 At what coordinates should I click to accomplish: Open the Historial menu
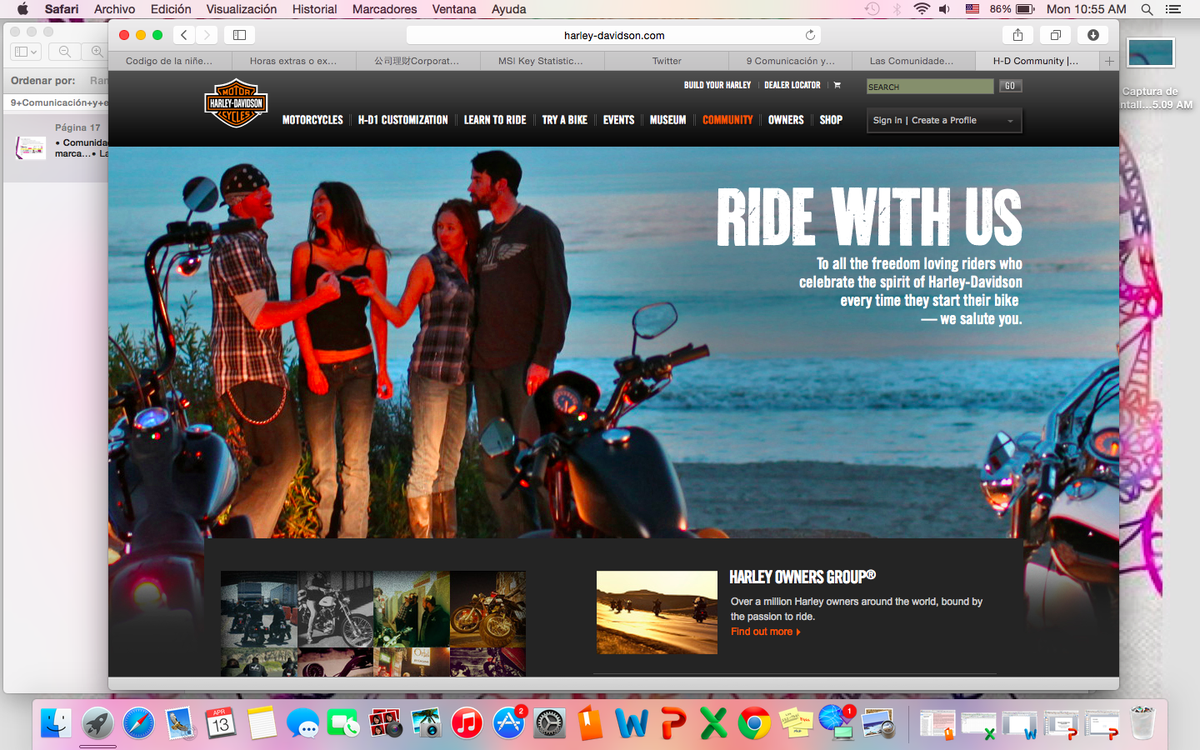pos(314,9)
